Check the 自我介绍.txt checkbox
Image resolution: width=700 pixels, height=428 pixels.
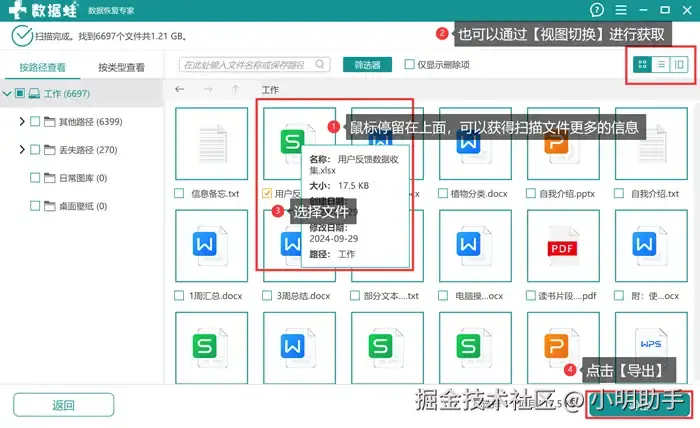click(x=619, y=193)
